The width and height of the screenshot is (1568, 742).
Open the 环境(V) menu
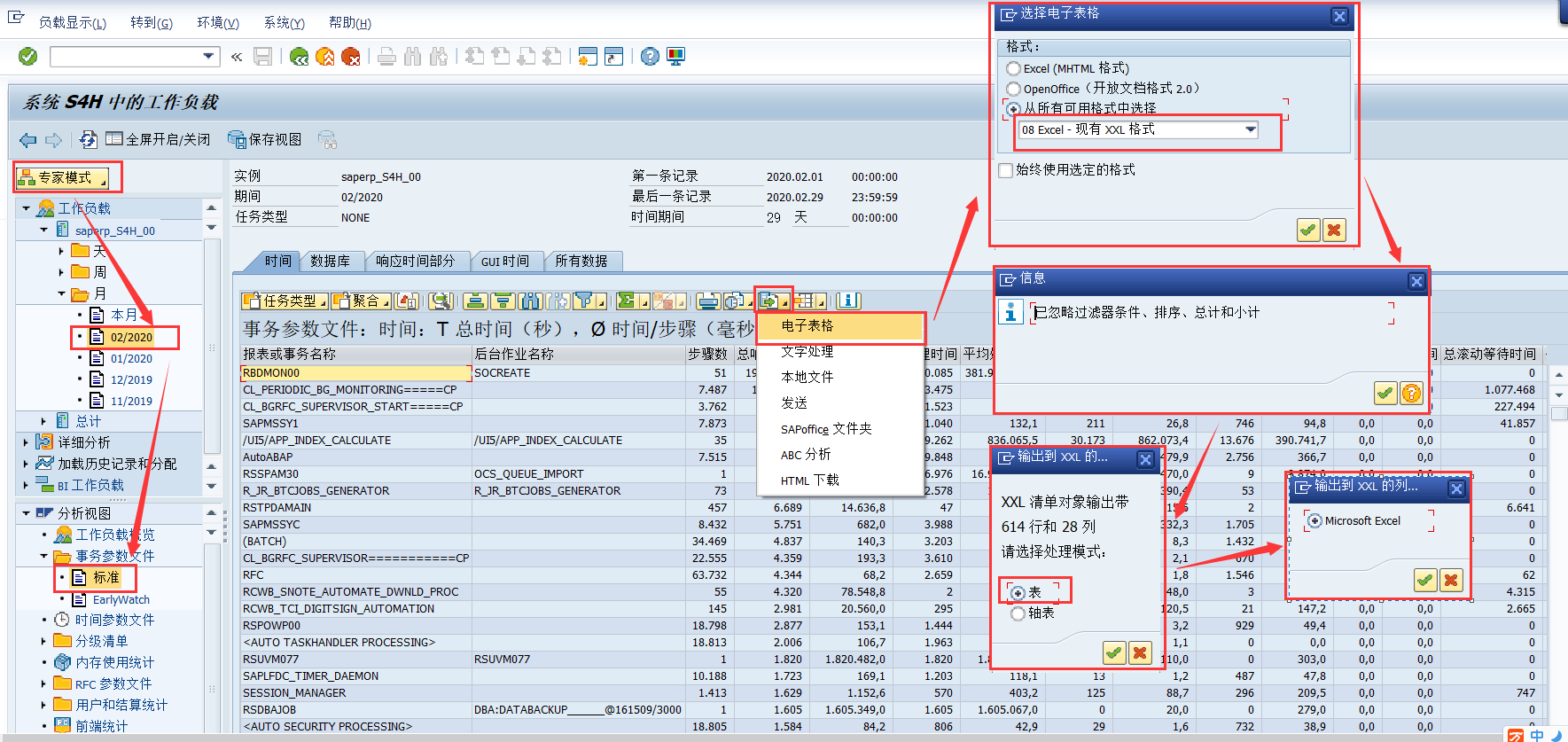[218, 23]
